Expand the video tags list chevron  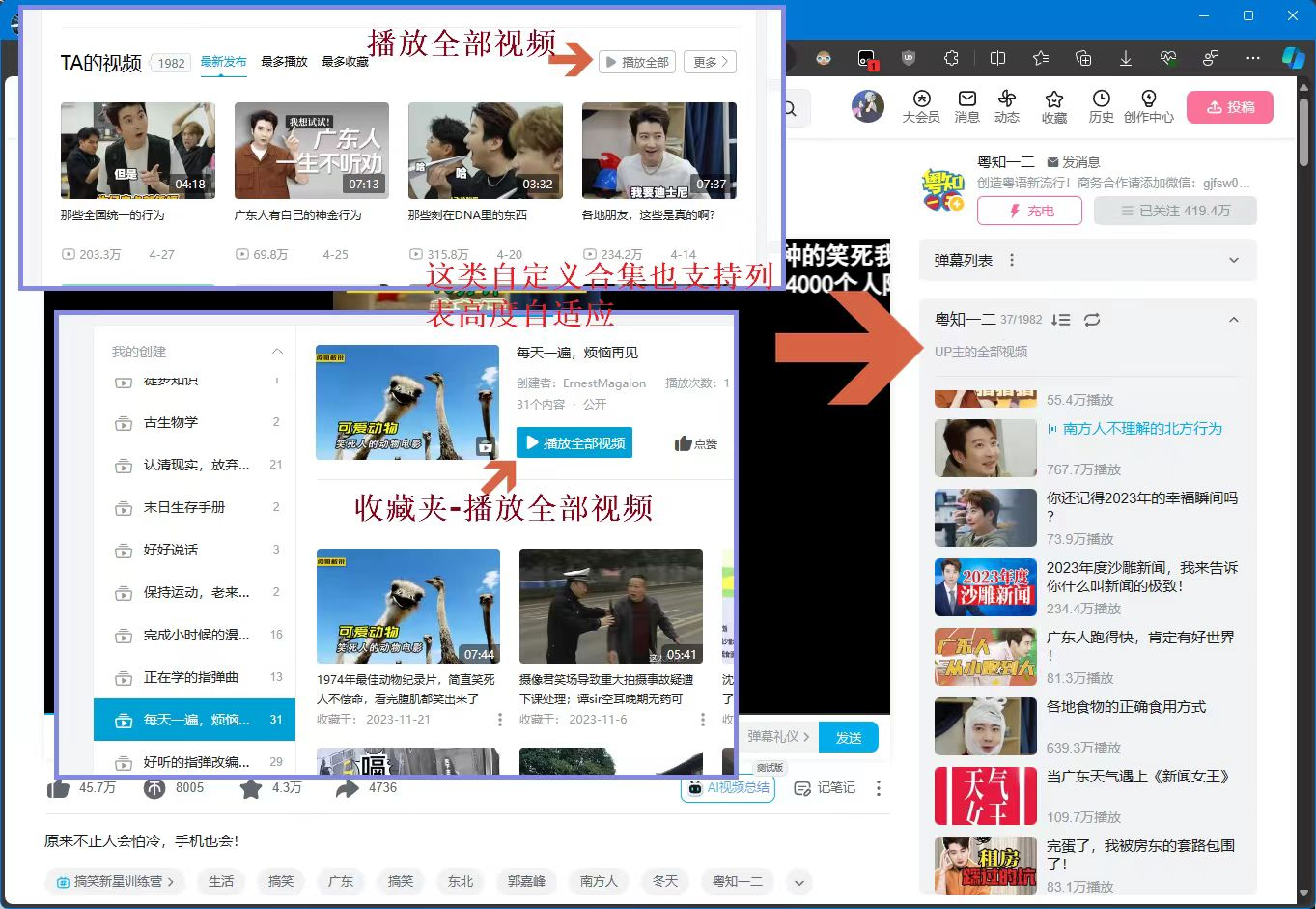(798, 881)
